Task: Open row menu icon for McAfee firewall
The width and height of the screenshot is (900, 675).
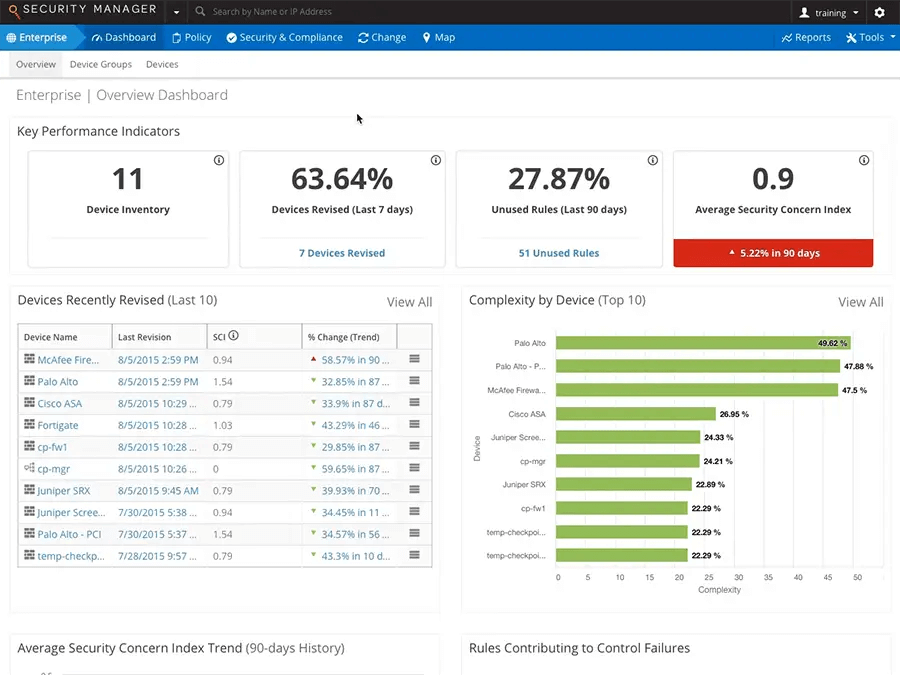Action: click(414, 359)
